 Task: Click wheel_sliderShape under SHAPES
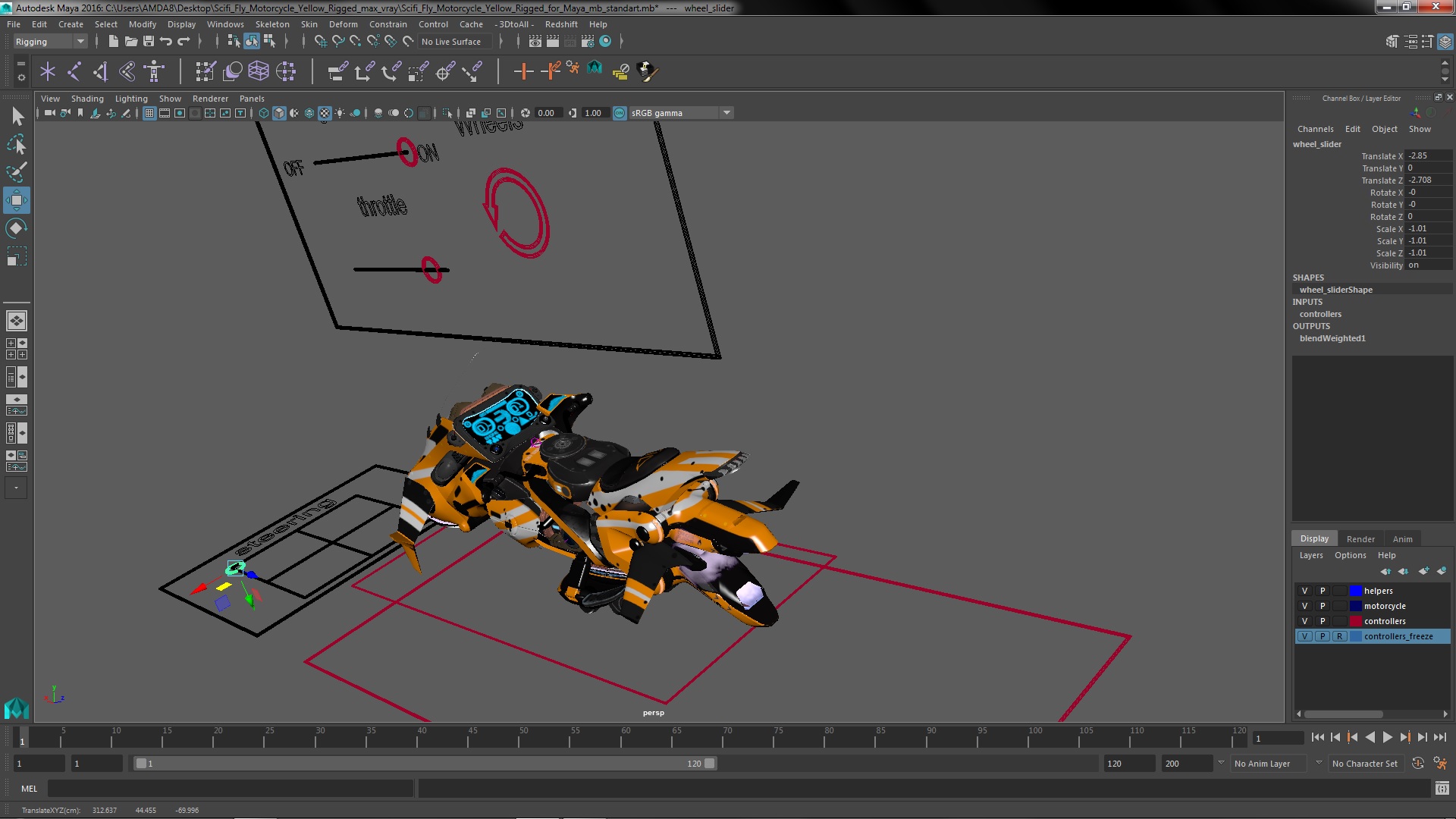click(1336, 290)
